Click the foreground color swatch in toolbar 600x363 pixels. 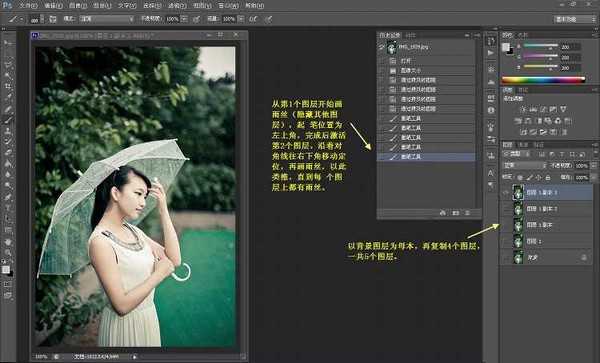5,269
